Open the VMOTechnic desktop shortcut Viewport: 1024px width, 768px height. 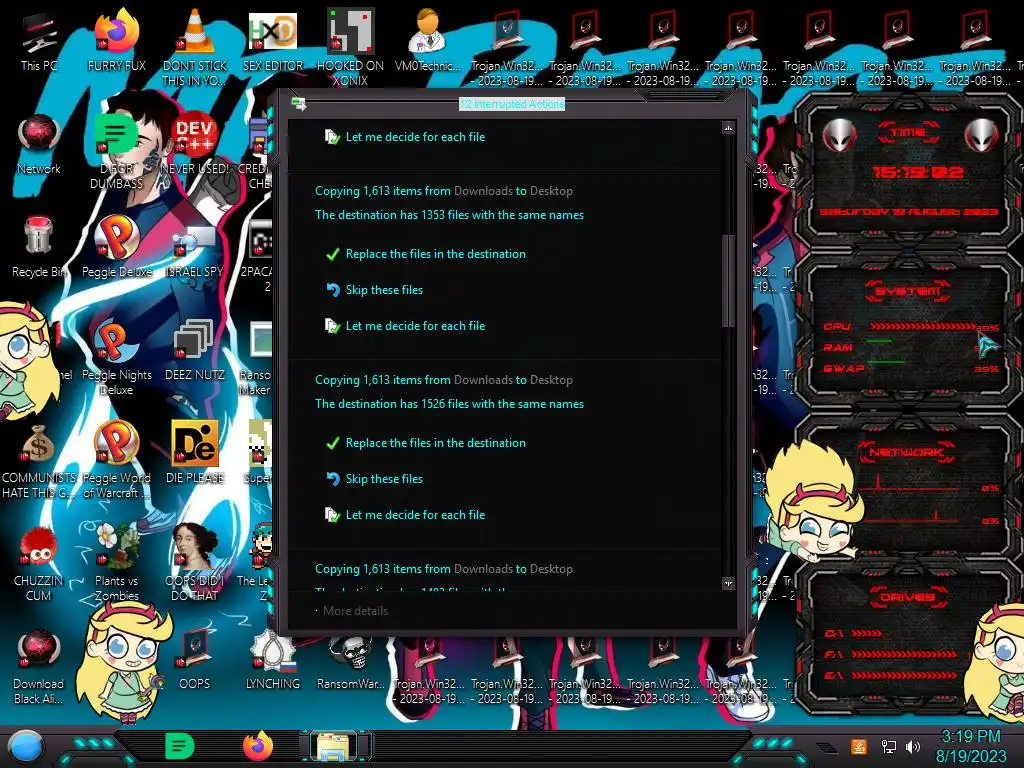(x=428, y=40)
